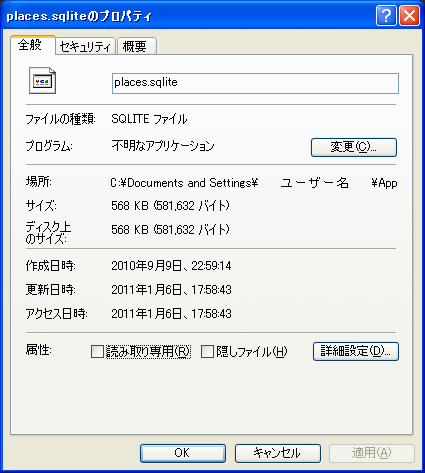Switch to the セキュリティ tab
Viewport: 425px width, 473px height.
[85, 46]
